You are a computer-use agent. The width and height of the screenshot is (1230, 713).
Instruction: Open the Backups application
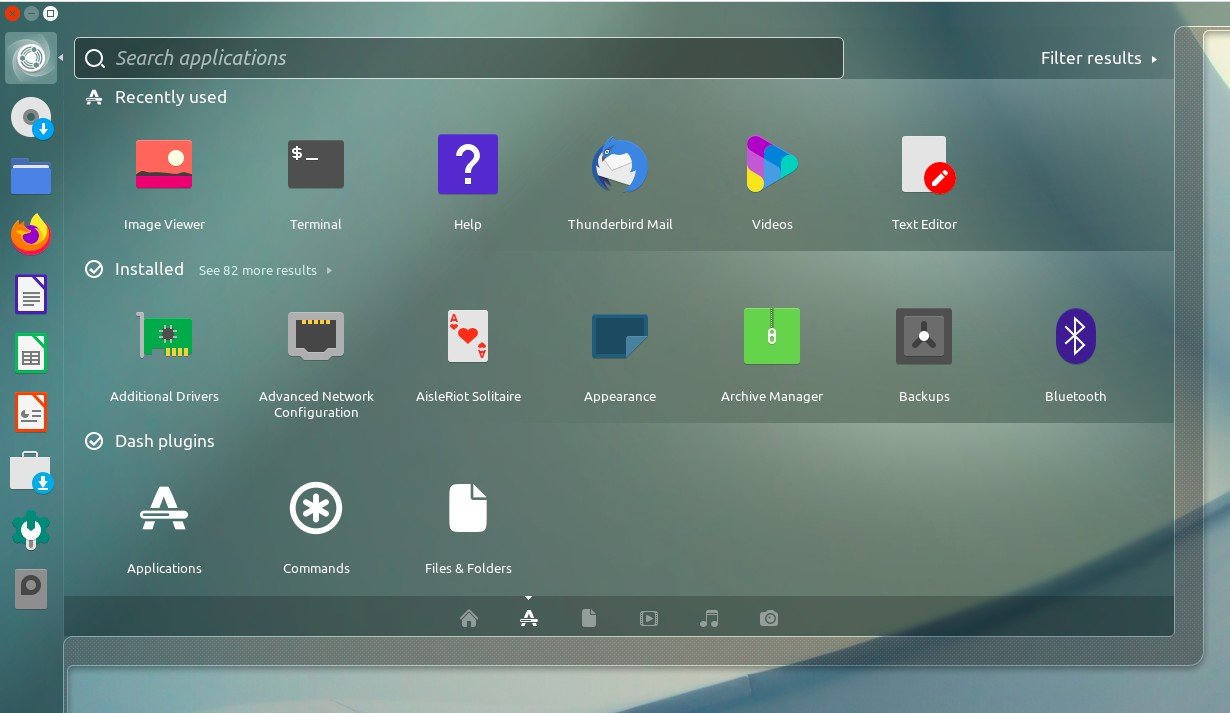point(924,336)
